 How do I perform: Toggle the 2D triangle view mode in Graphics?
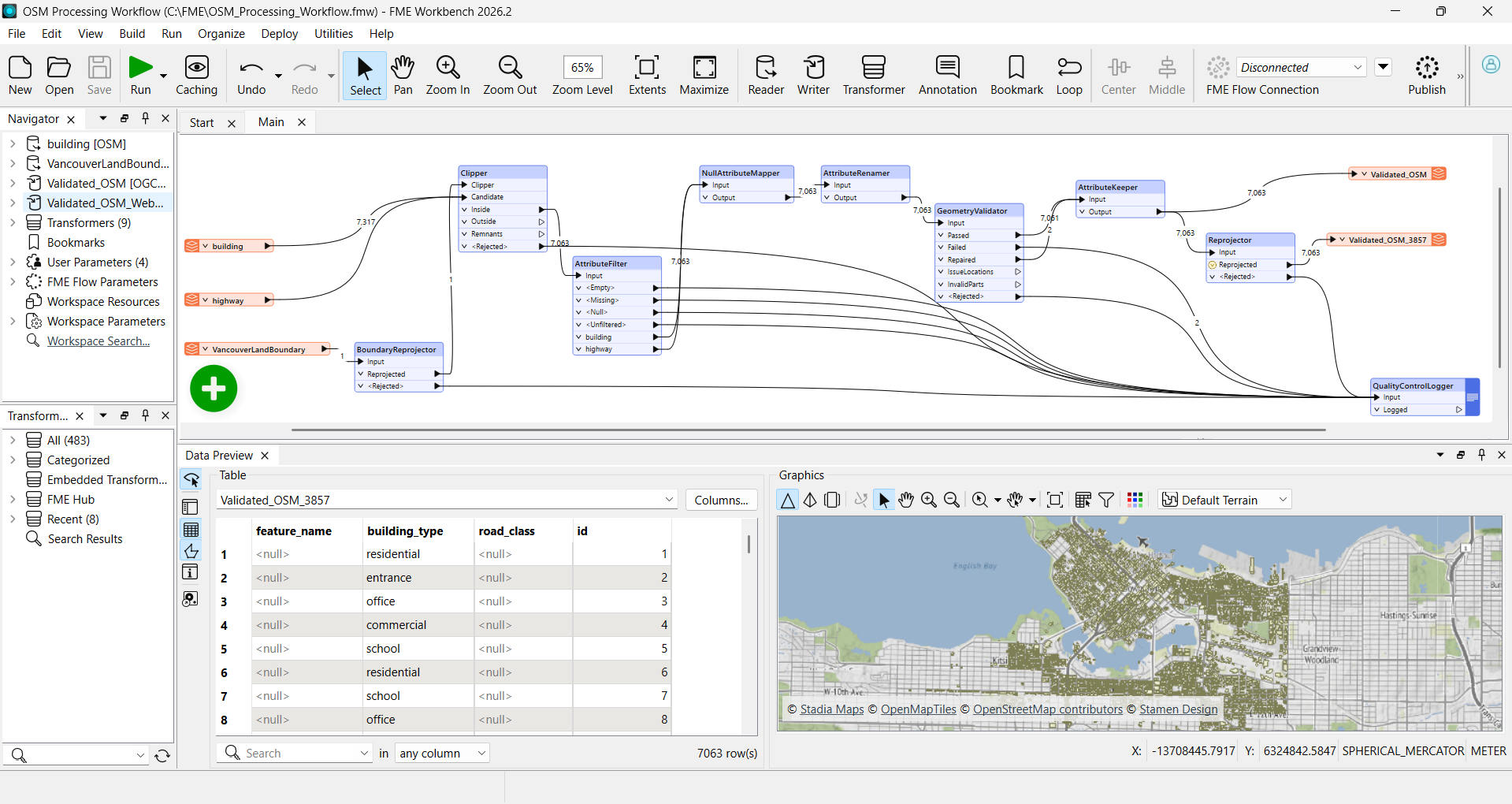(x=787, y=500)
